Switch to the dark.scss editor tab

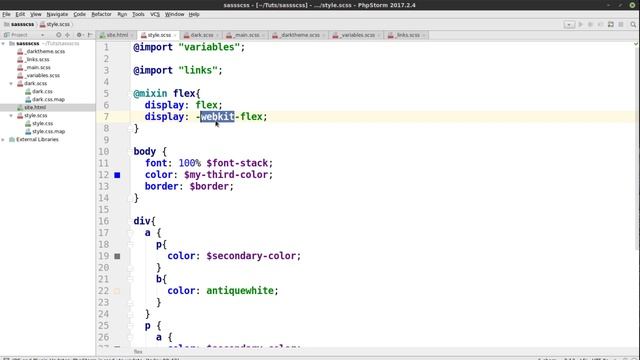coord(202,35)
